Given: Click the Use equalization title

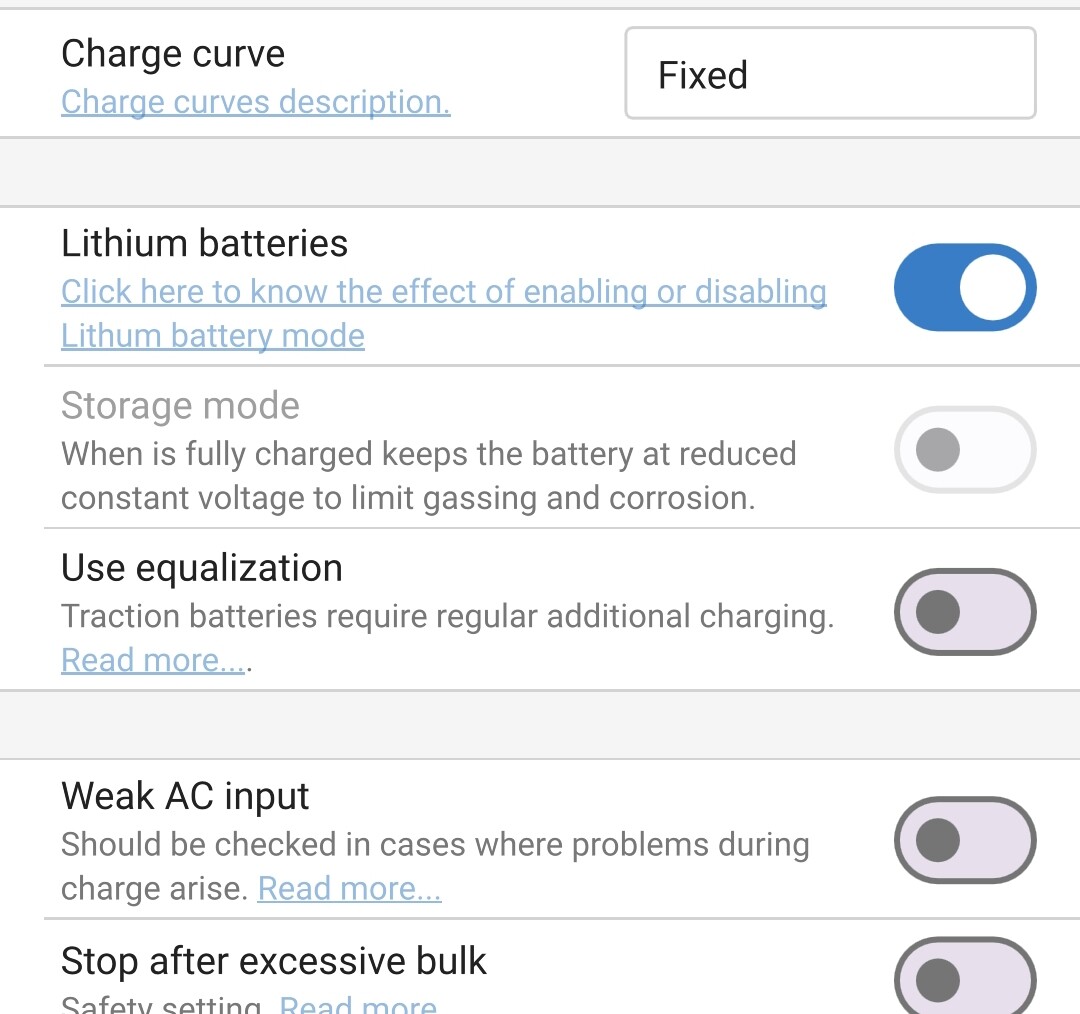Looking at the screenshot, I should click(x=201, y=568).
